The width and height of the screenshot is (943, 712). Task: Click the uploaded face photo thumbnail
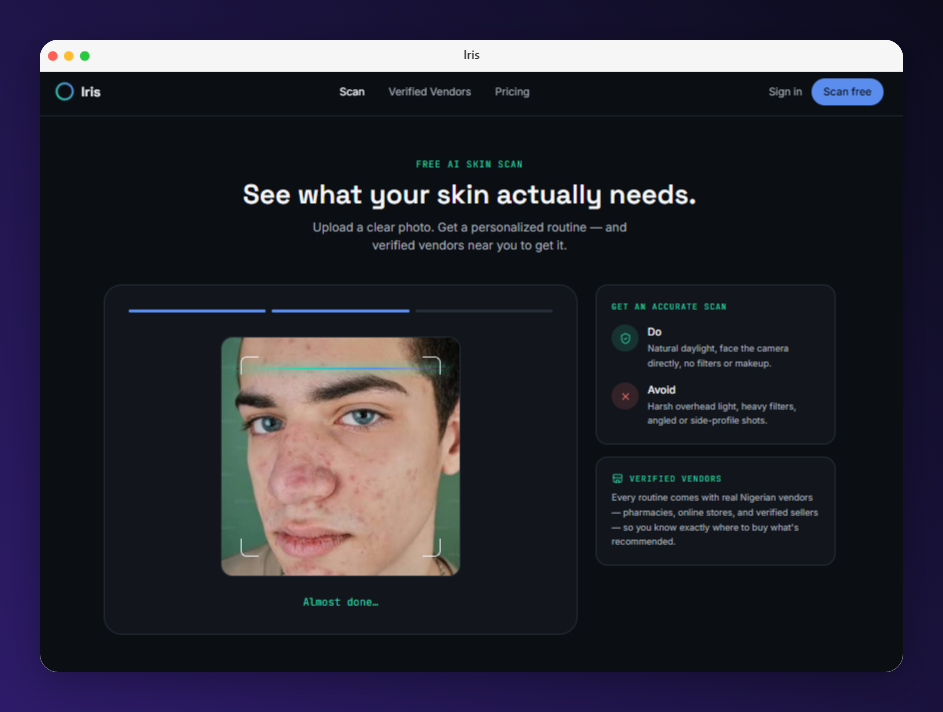[x=340, y=456]
